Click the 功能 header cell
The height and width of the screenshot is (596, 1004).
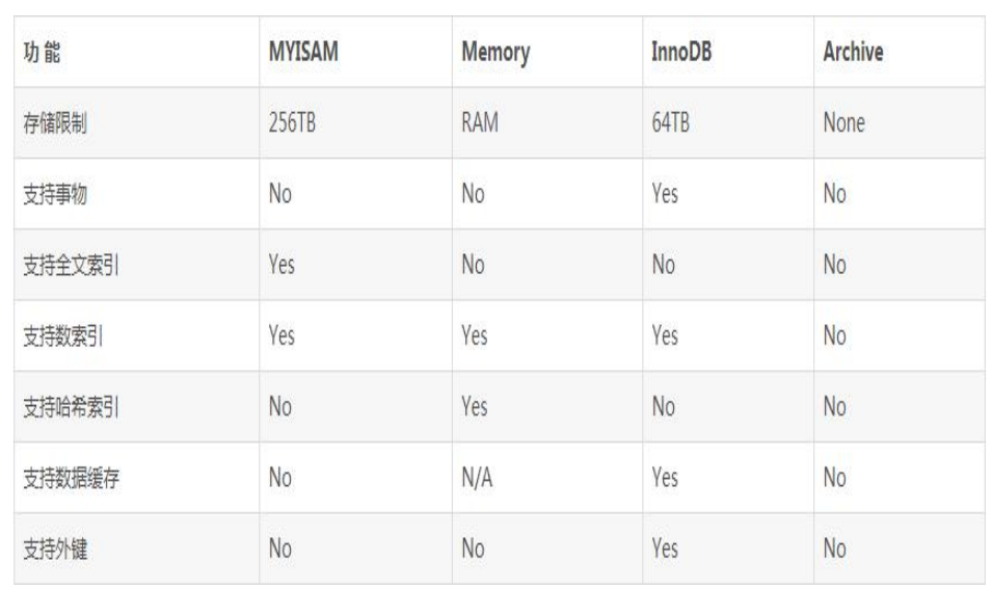click(41, 53)
